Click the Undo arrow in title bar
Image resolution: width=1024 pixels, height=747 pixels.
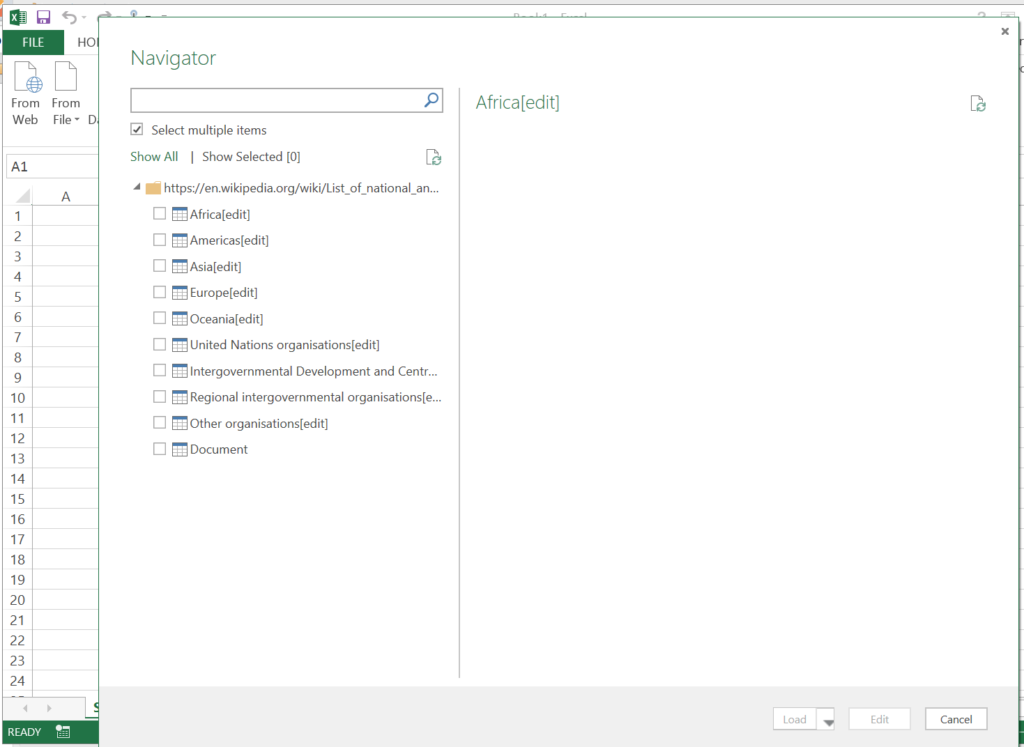[68, 17]
